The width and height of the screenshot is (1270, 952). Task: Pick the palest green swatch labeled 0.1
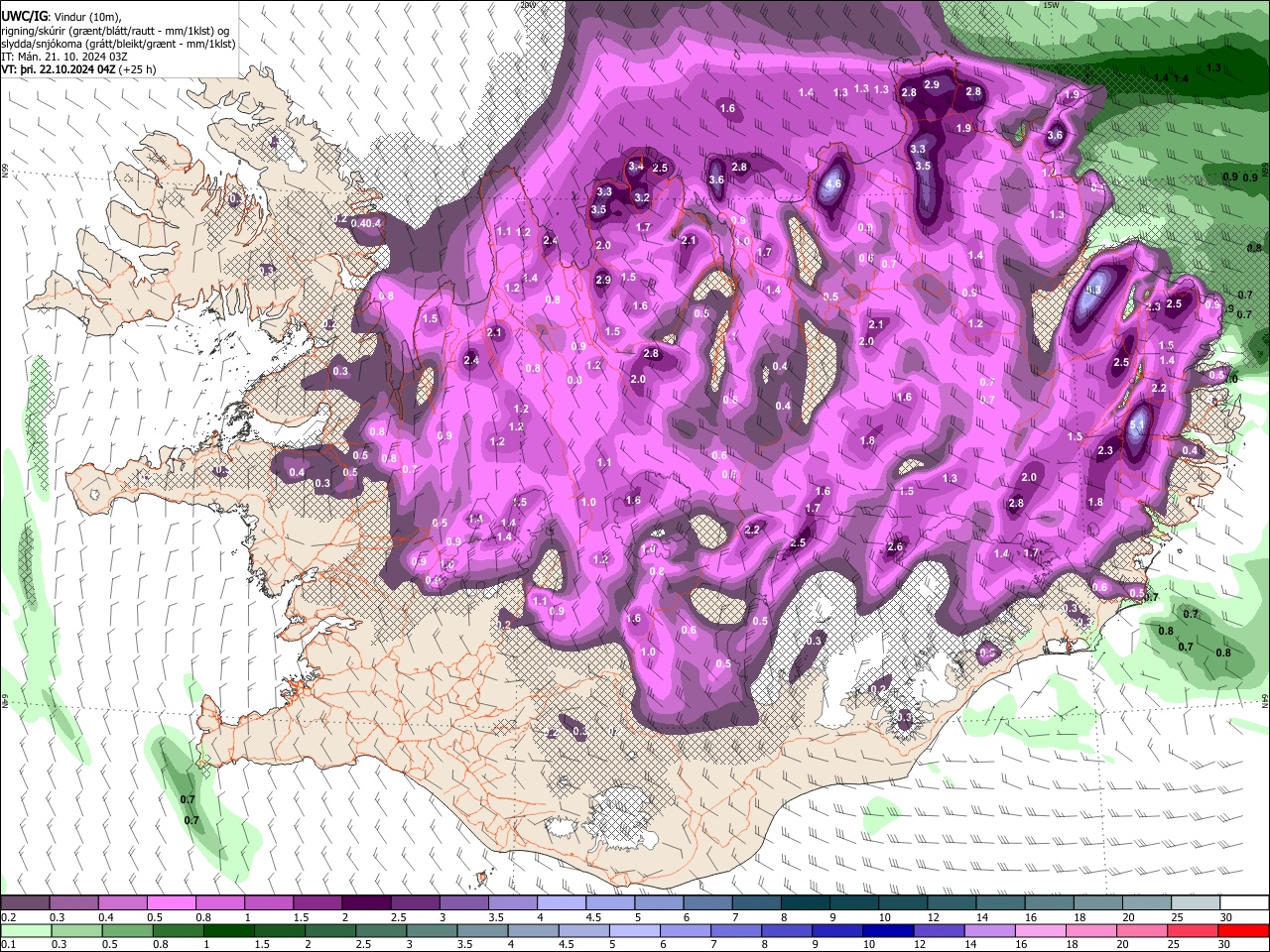25,930
